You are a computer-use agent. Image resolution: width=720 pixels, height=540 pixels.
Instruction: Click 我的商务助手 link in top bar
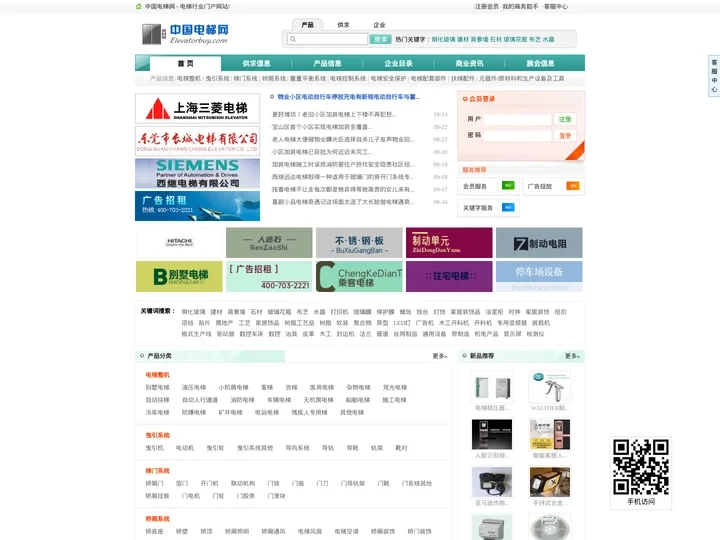520,6
